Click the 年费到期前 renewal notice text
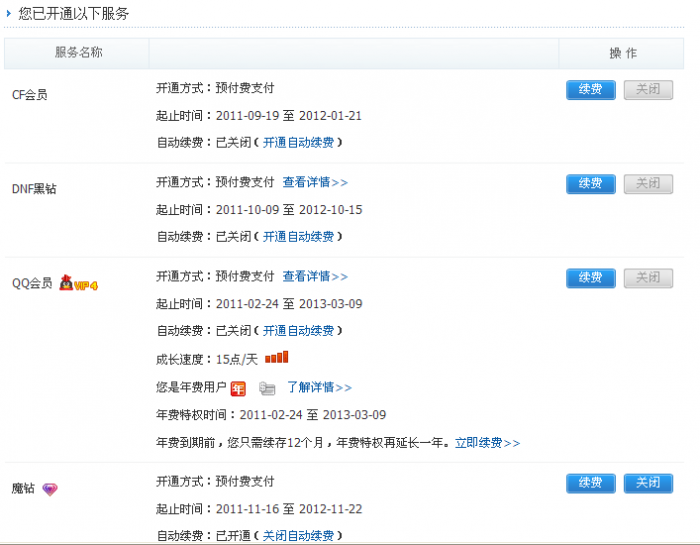700x545 pixels. point(304,443)
